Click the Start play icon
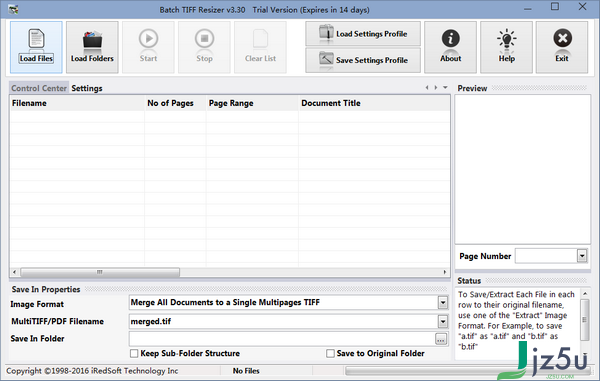 (148, 39)
